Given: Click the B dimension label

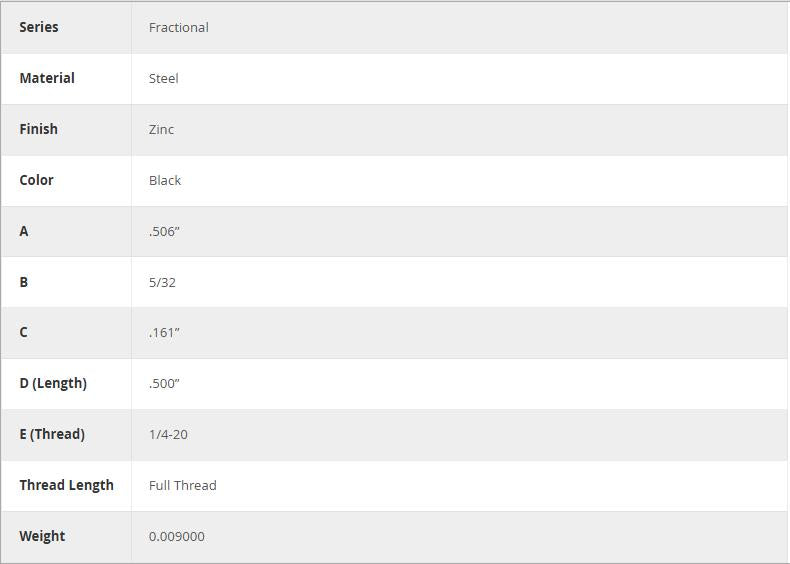Looking at the screenshot, I should pos(24,282).
